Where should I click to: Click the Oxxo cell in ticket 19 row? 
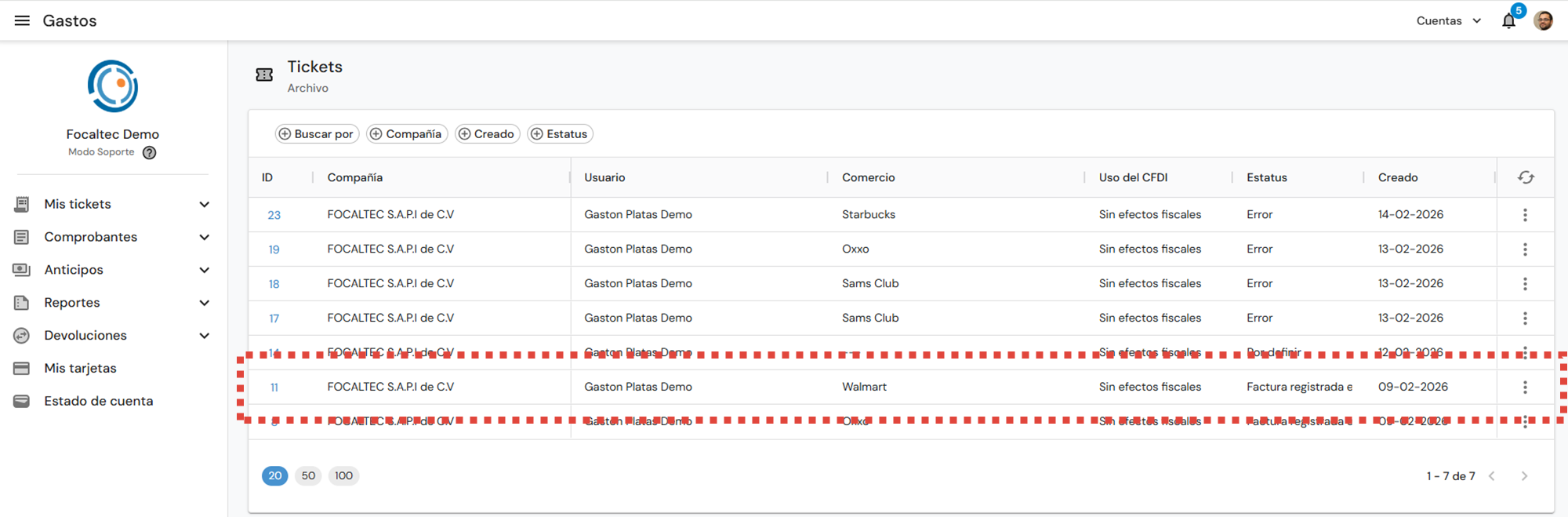coord(855,249)
